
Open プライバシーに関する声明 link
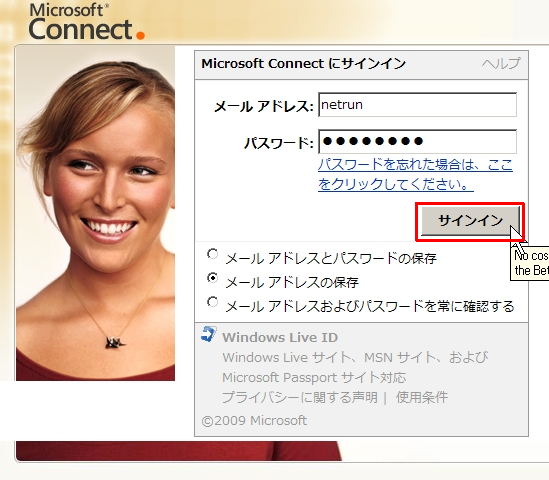[300, 397]
